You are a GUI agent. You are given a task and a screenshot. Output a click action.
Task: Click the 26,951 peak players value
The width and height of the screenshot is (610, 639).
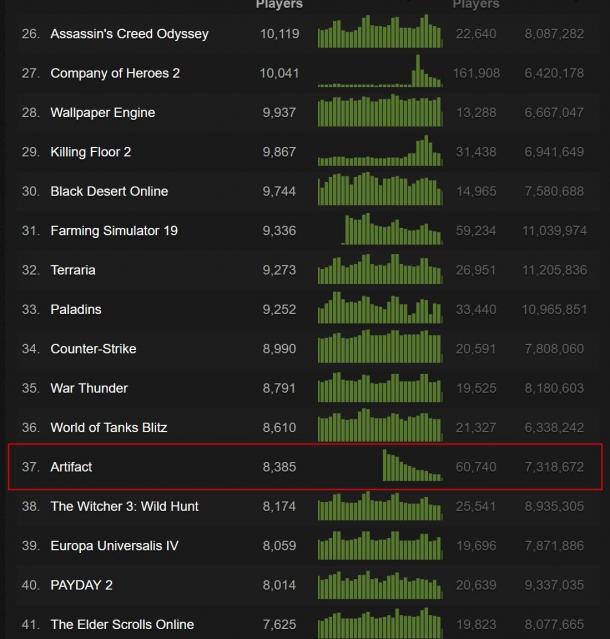(476, 270)
